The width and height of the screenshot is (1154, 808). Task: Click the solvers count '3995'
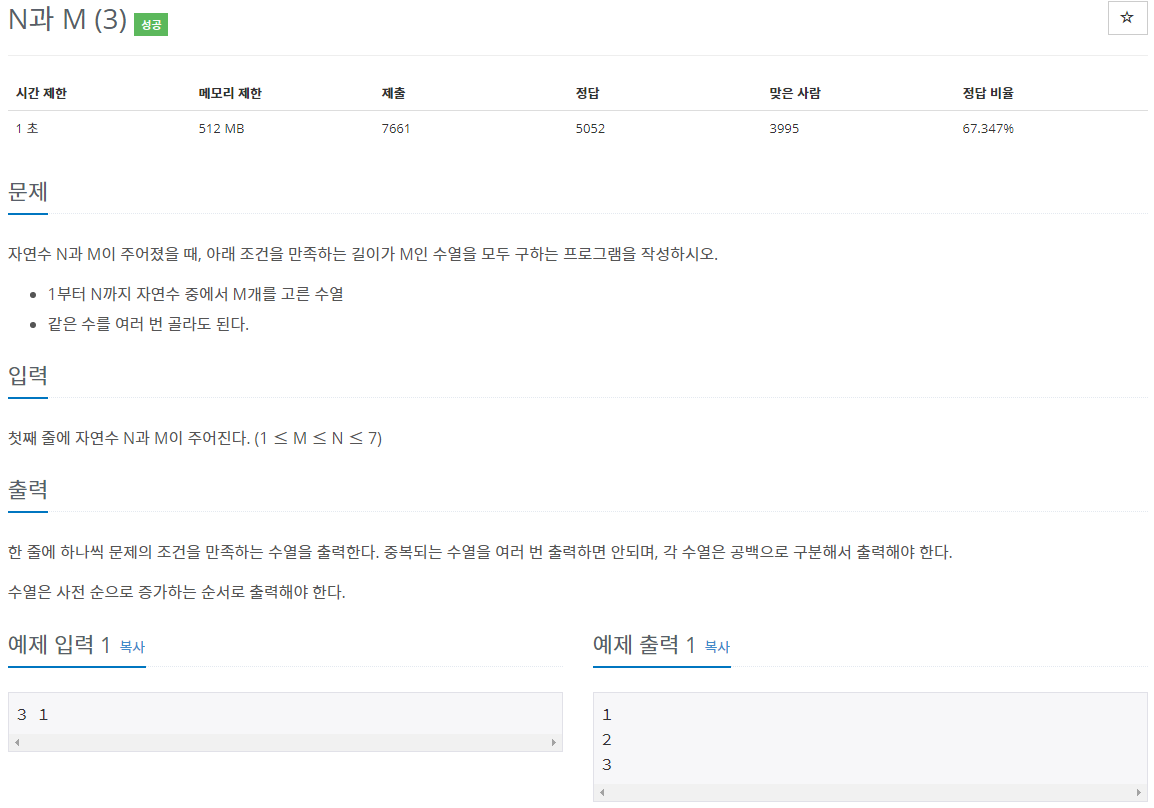[785, 129]
